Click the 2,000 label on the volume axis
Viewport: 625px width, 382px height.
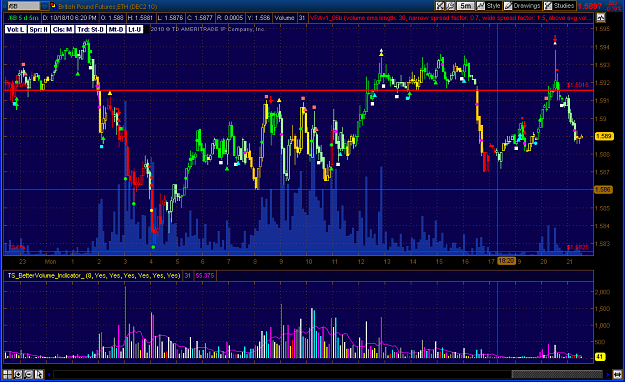tap(602, 292)
